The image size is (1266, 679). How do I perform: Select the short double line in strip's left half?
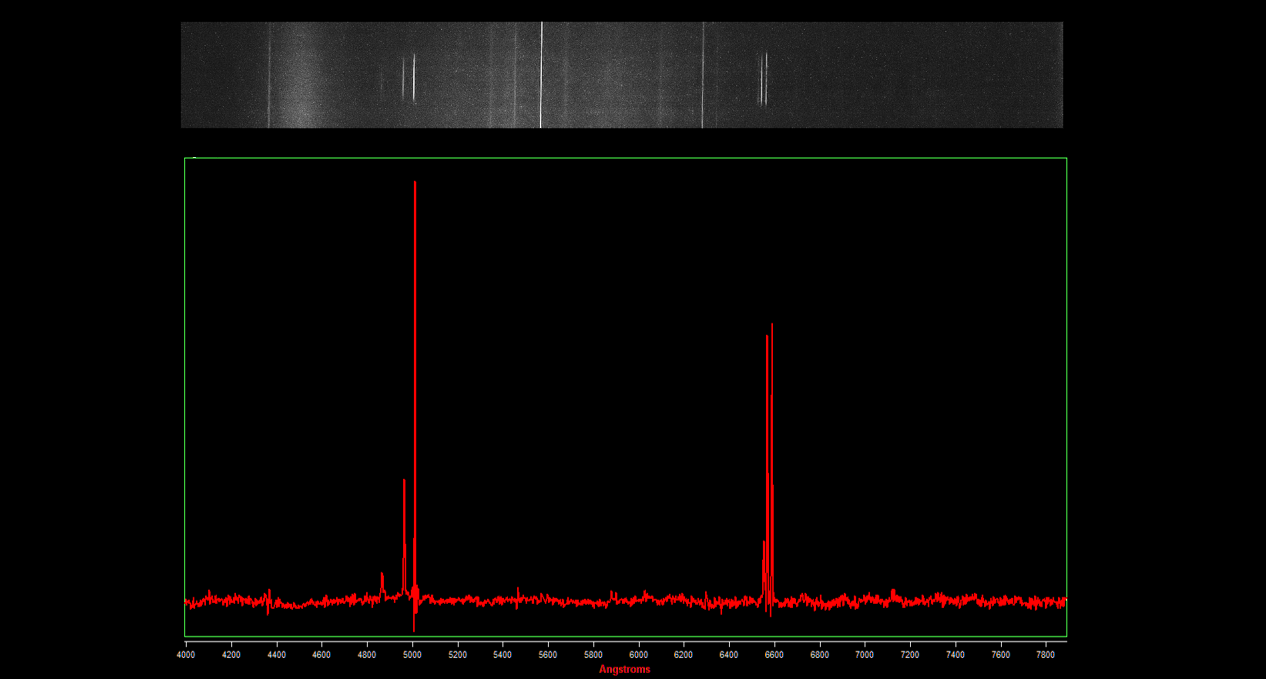[x=409, y=77]
